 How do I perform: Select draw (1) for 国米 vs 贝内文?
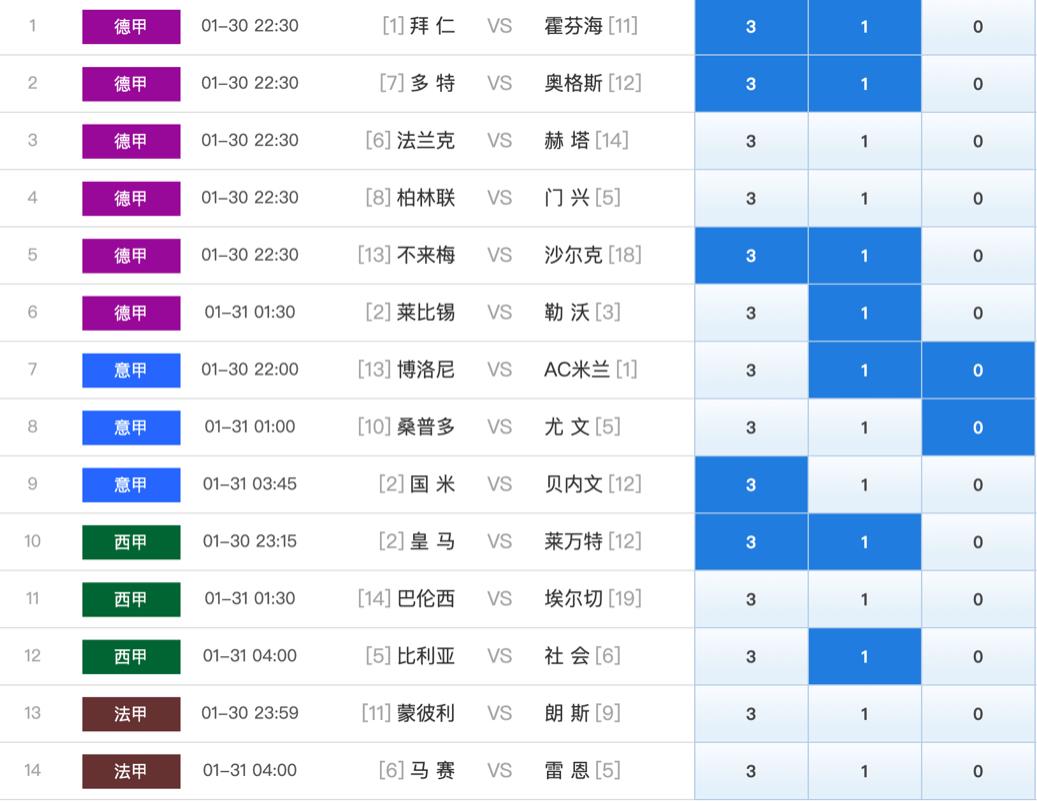tap(864, 485)
